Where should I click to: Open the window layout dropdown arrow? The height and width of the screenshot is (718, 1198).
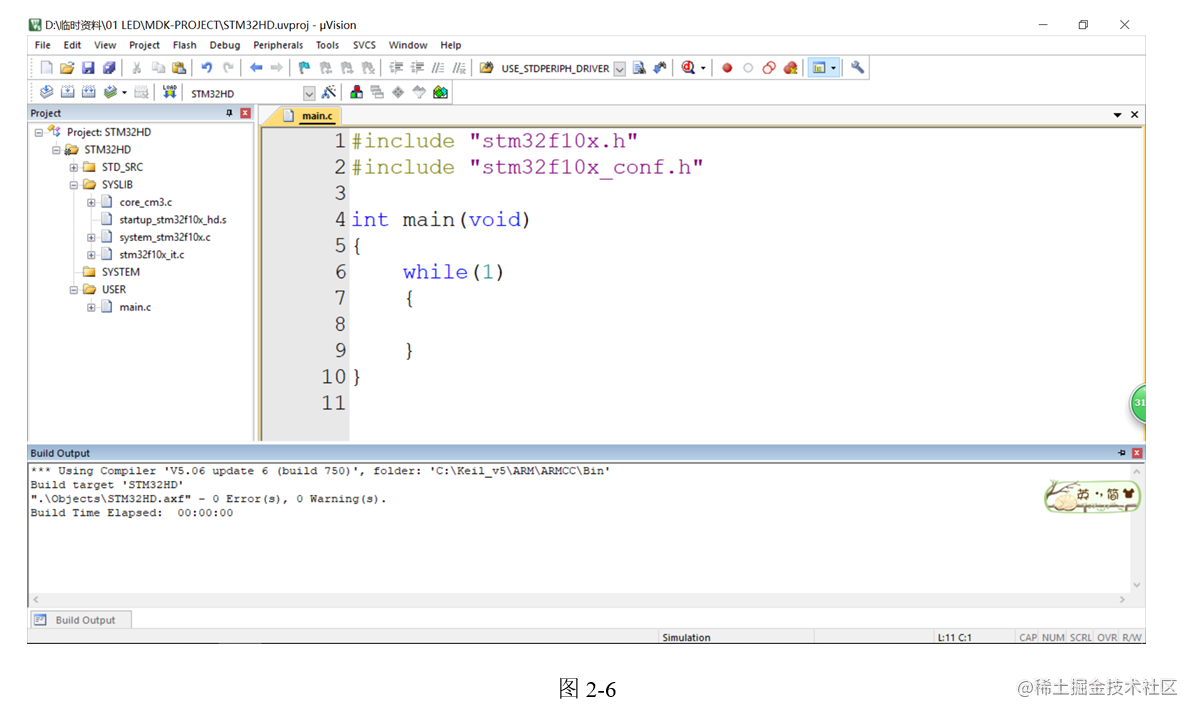pos(834,68)
